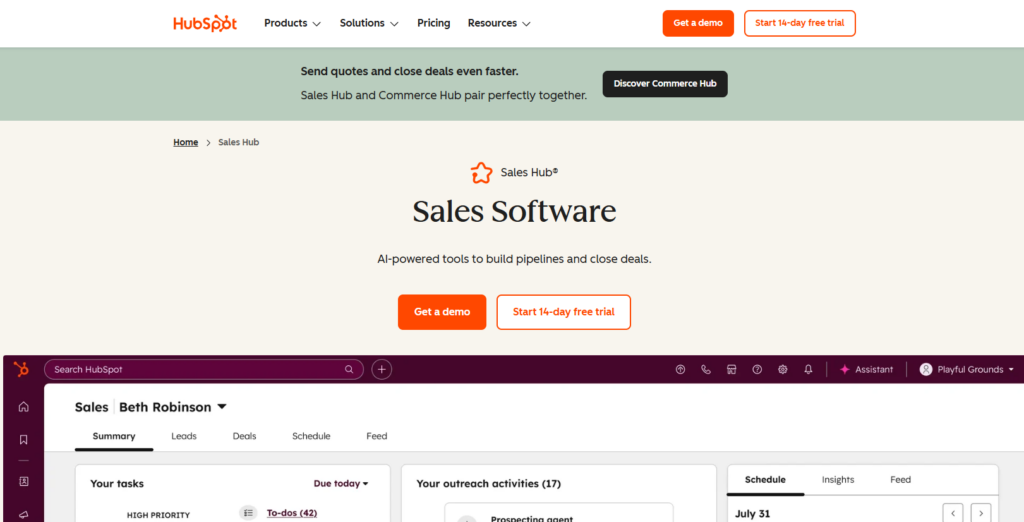Open the Beth Robinson user dropdown
Image resolution: width=1024 pixels, height=522 pixels.
[x=172, y=407]
